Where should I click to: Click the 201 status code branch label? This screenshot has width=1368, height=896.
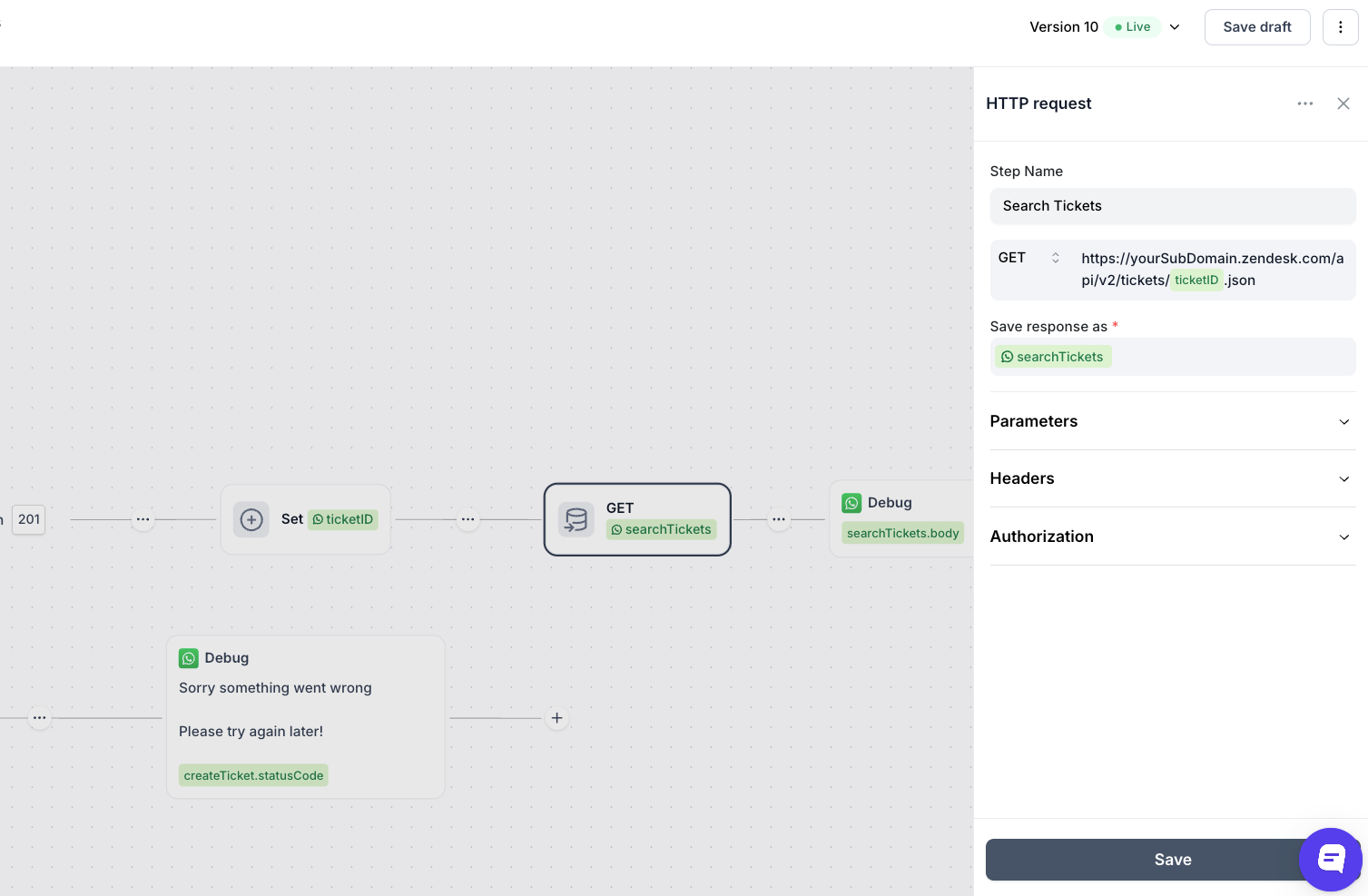(x=29, y=519)
